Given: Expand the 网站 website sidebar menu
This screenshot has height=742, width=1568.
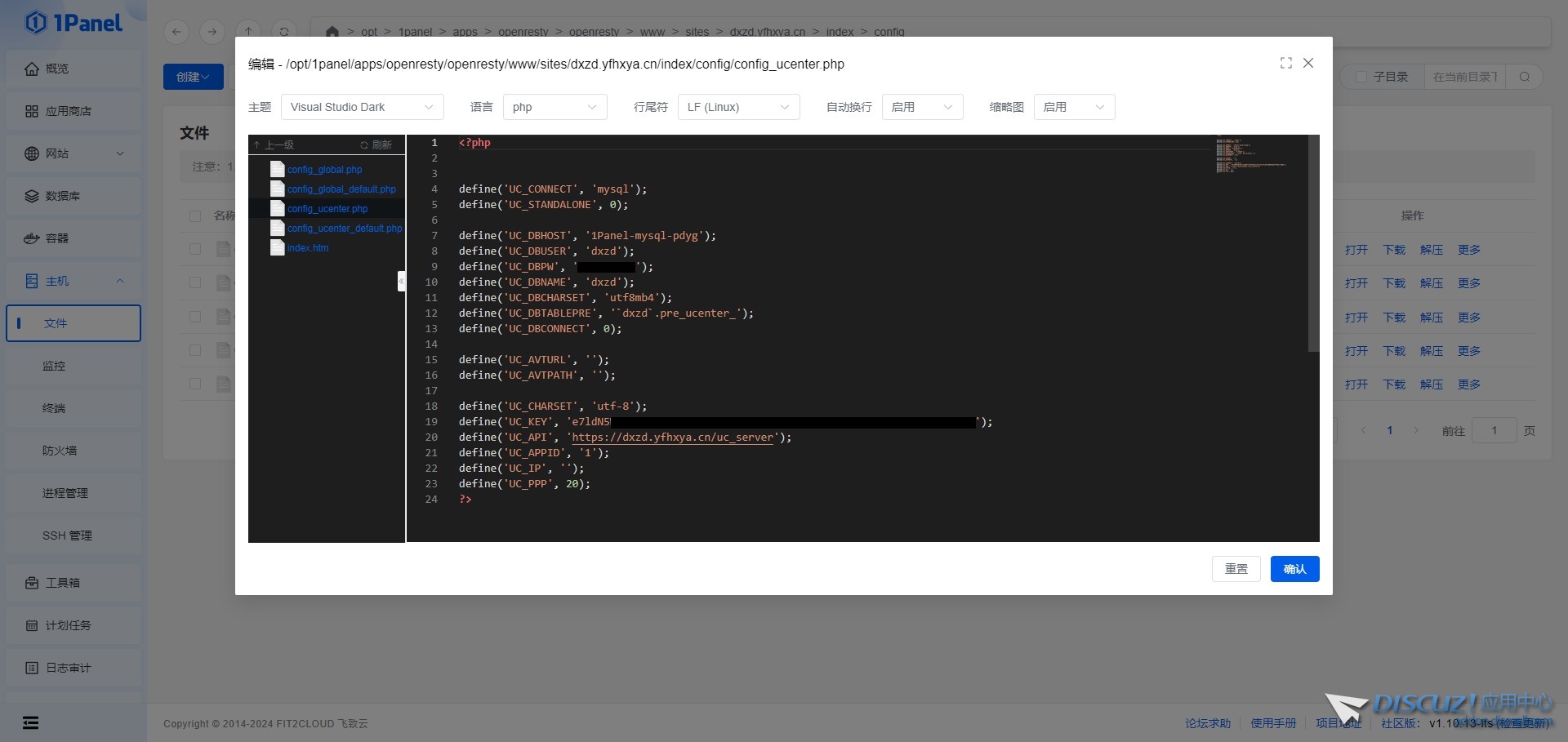Looking at the screenshot, I should point(73,153).
